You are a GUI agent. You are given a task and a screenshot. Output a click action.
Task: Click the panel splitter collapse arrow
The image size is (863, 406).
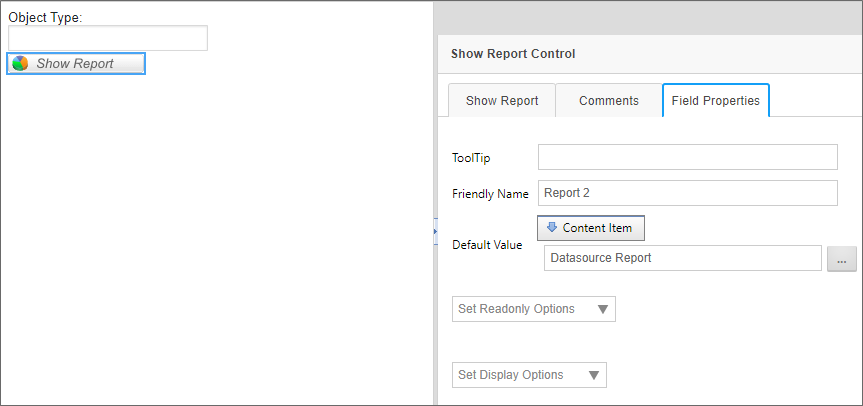435,231
